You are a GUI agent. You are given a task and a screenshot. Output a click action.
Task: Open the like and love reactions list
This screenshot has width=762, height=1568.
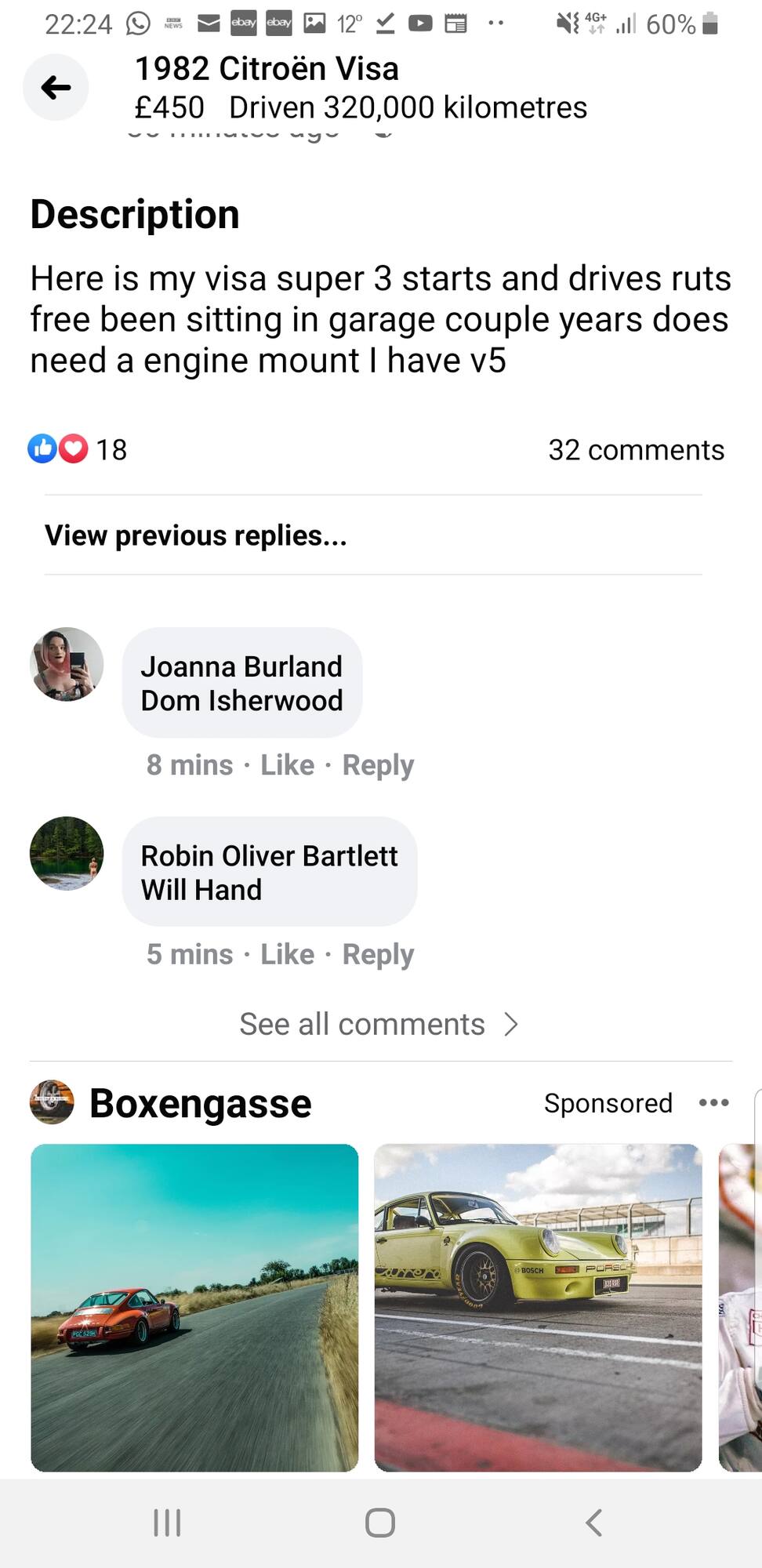click(x=77, y=449)
